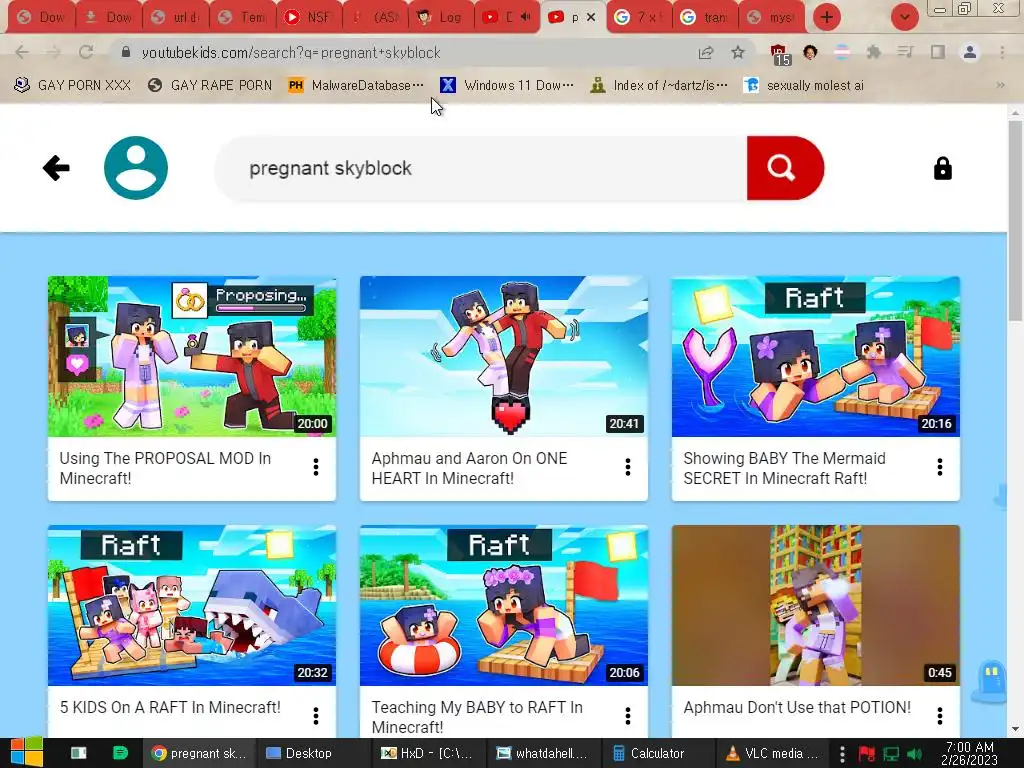Open the media controls icon in toolbar

[905, 52]
